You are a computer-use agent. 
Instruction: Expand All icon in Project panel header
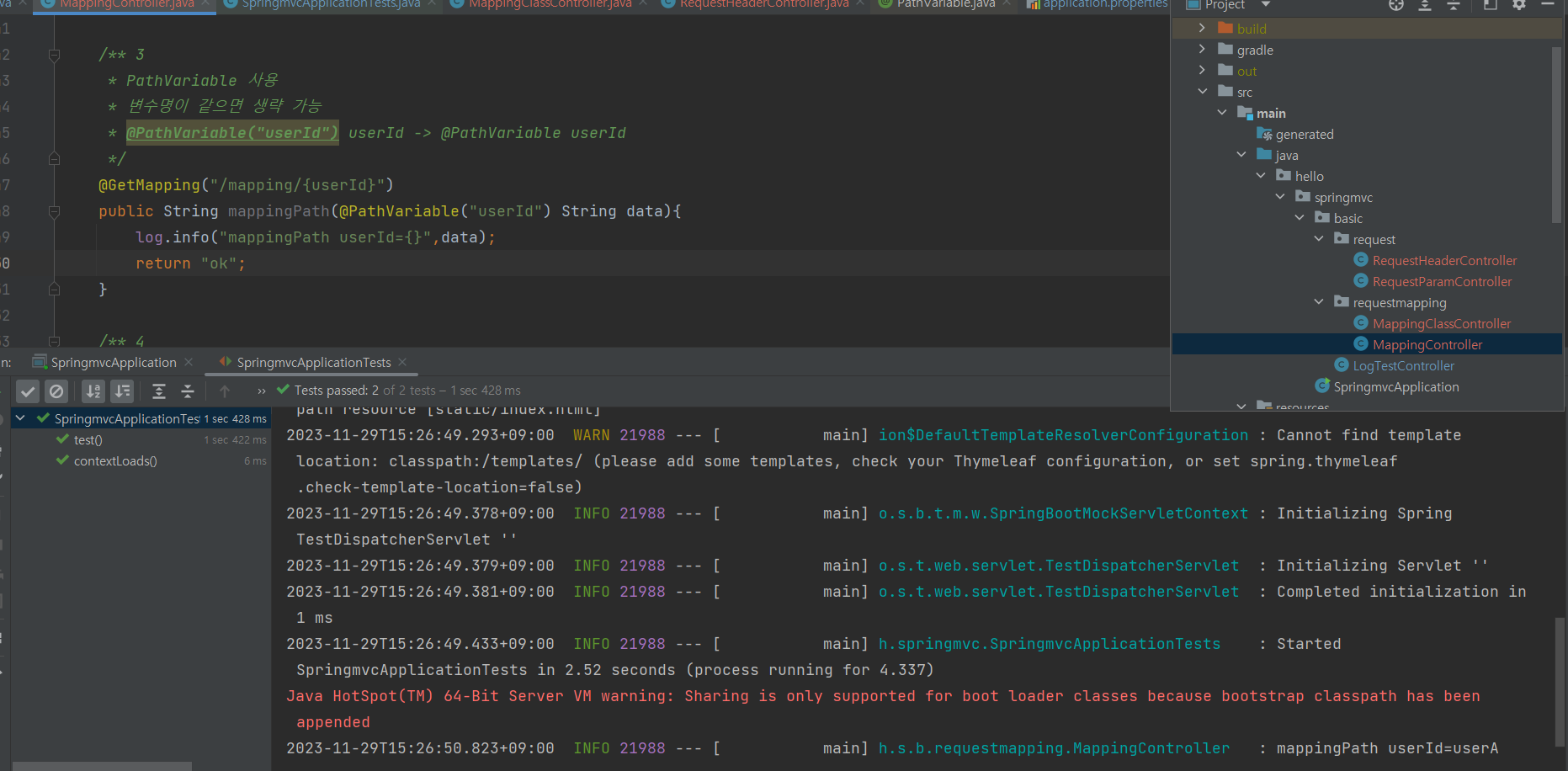pyautogui.click(x=1425, y=5)
